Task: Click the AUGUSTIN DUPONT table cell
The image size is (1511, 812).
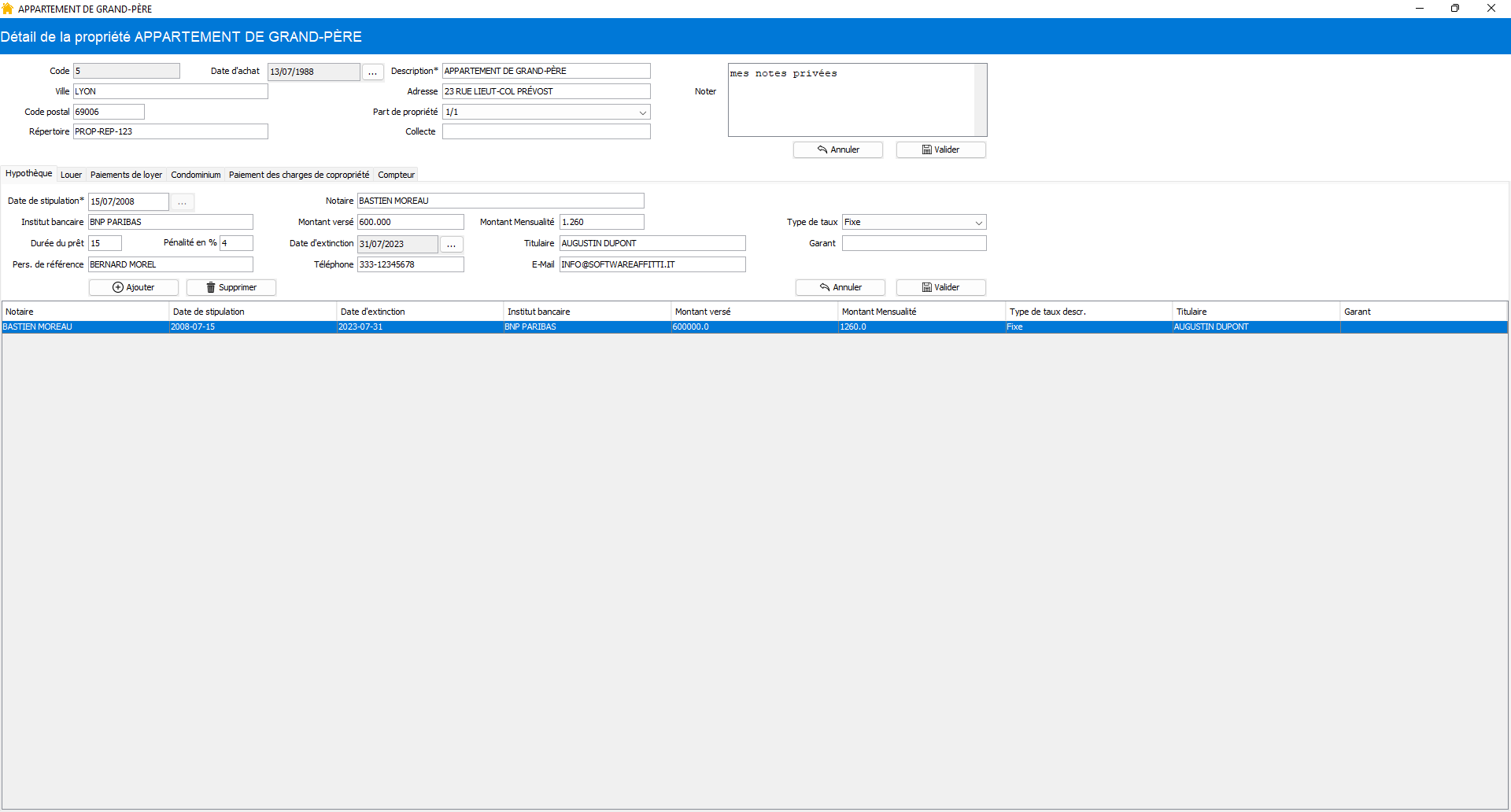Action: click(x=1256, y=327)
